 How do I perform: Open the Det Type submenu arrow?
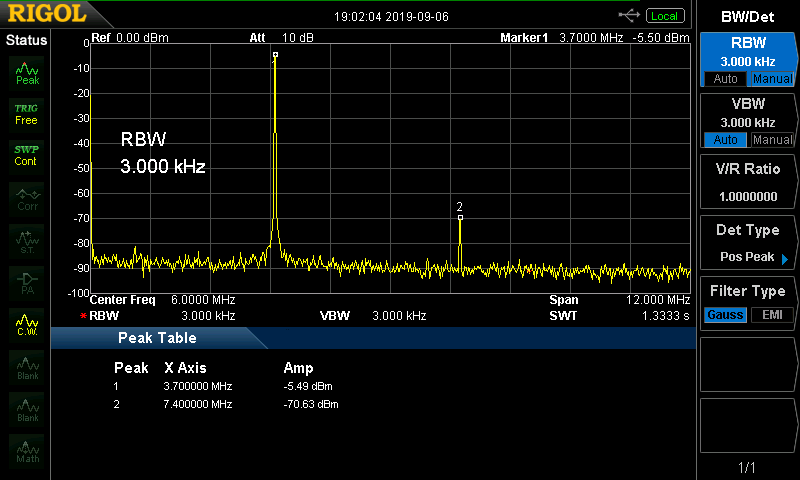[x=785, y=258]
